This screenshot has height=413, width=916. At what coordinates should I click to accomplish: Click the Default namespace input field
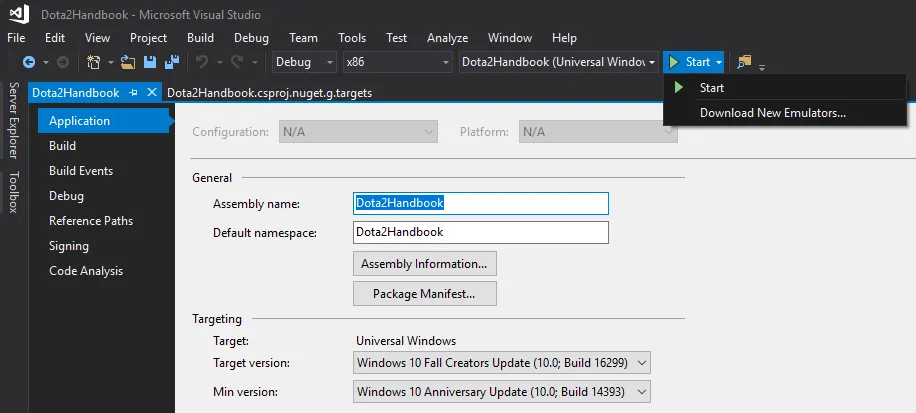click(481, 232)
